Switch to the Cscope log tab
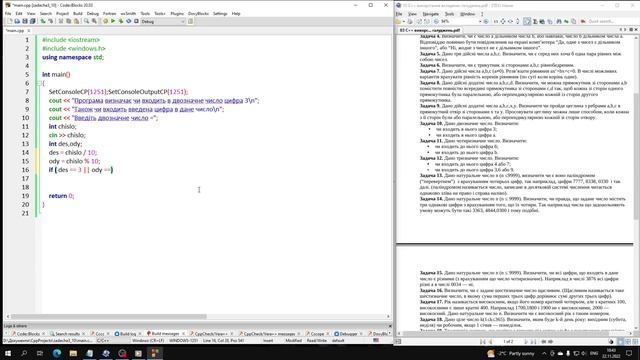640x360 pixels. click(317, 333)
